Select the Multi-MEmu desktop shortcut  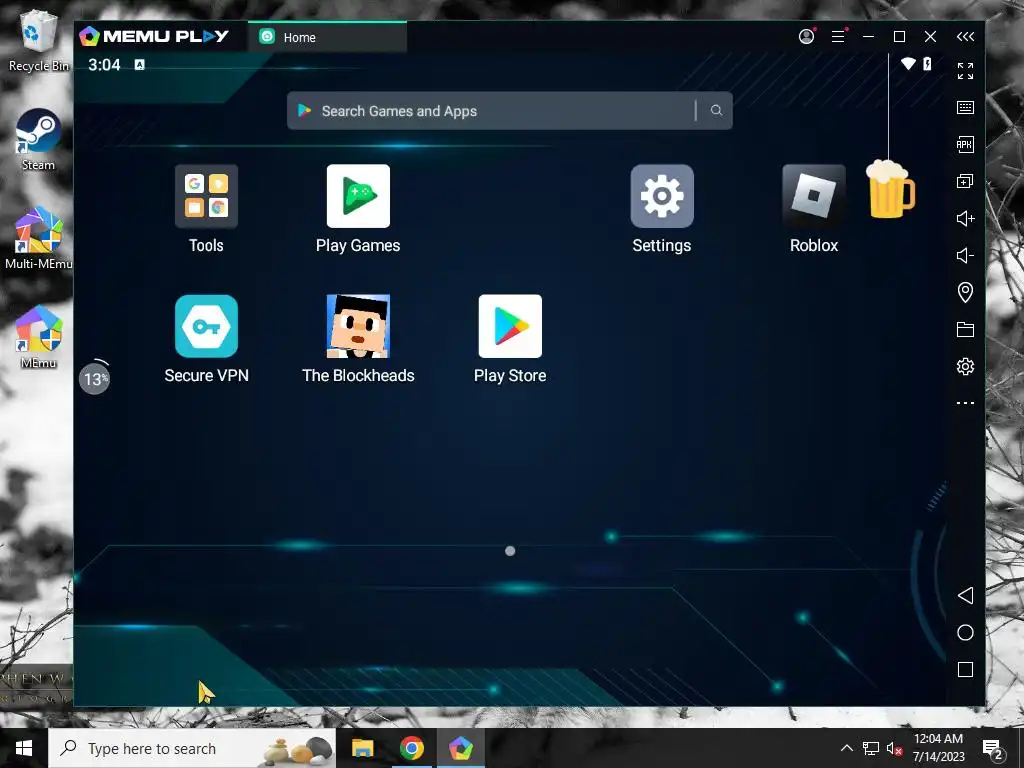coord(39,238)
